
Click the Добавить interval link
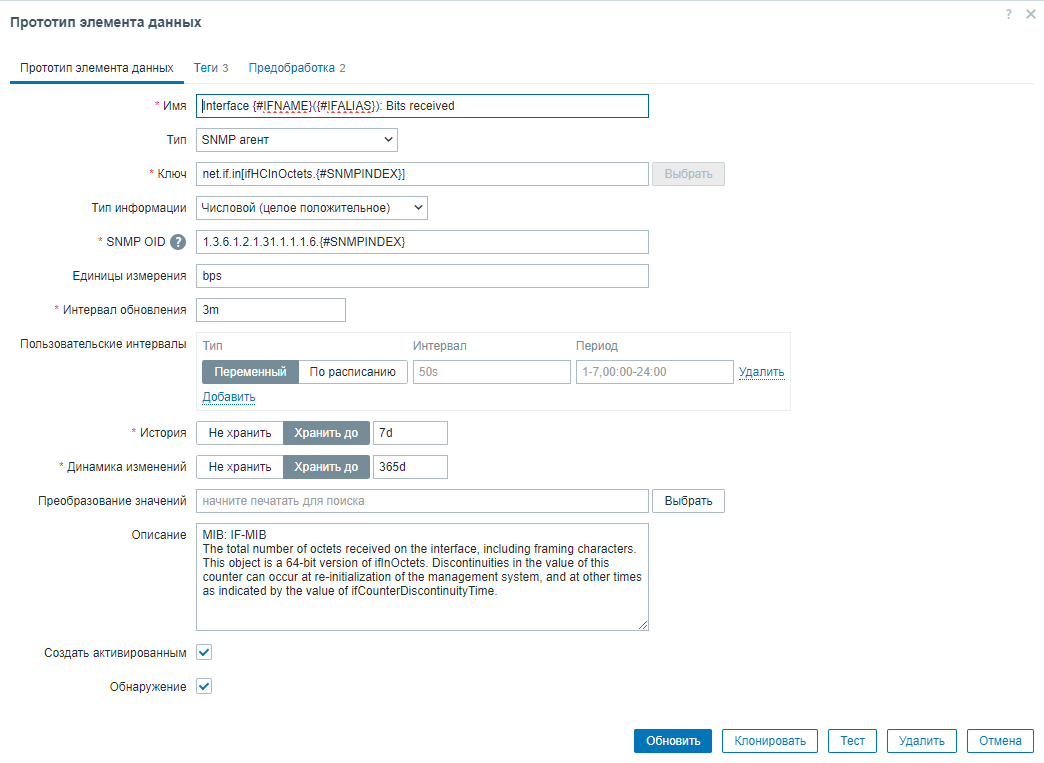[228, 397]
